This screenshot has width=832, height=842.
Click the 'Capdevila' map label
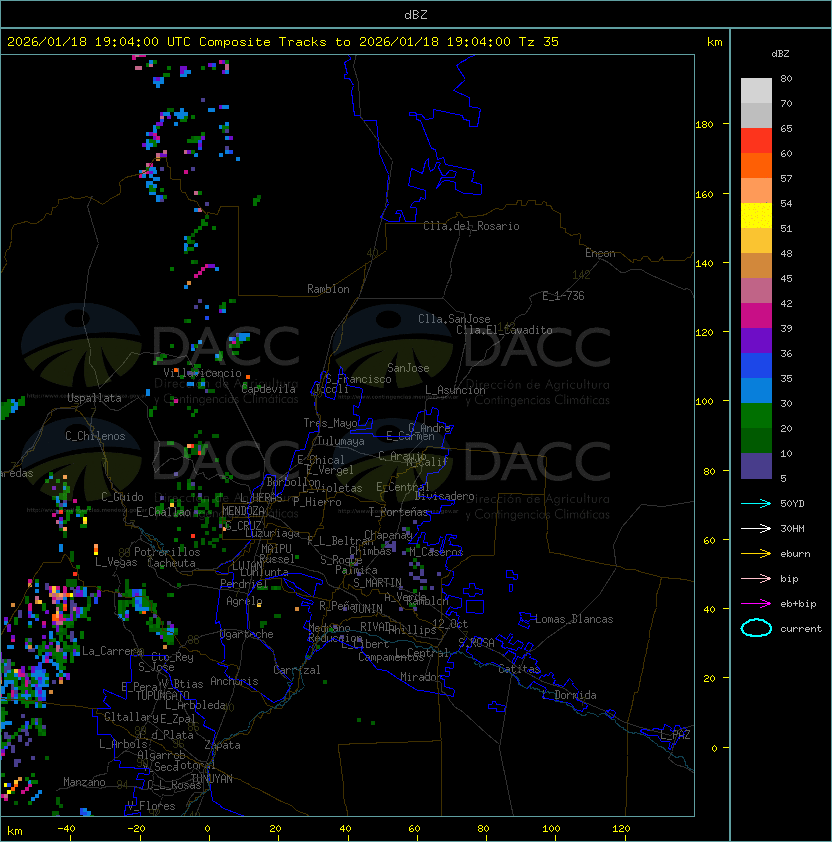coord(268,389)
